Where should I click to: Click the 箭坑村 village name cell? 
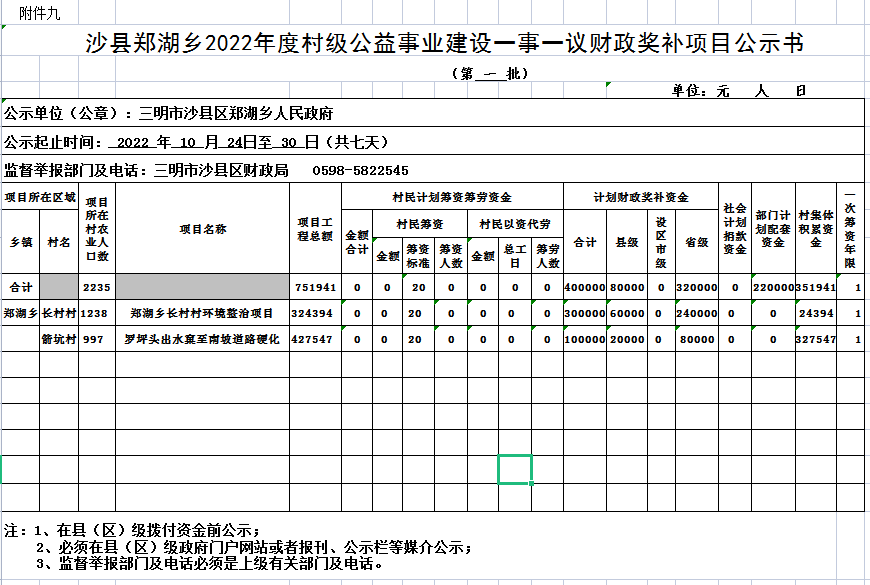point(59,339)
